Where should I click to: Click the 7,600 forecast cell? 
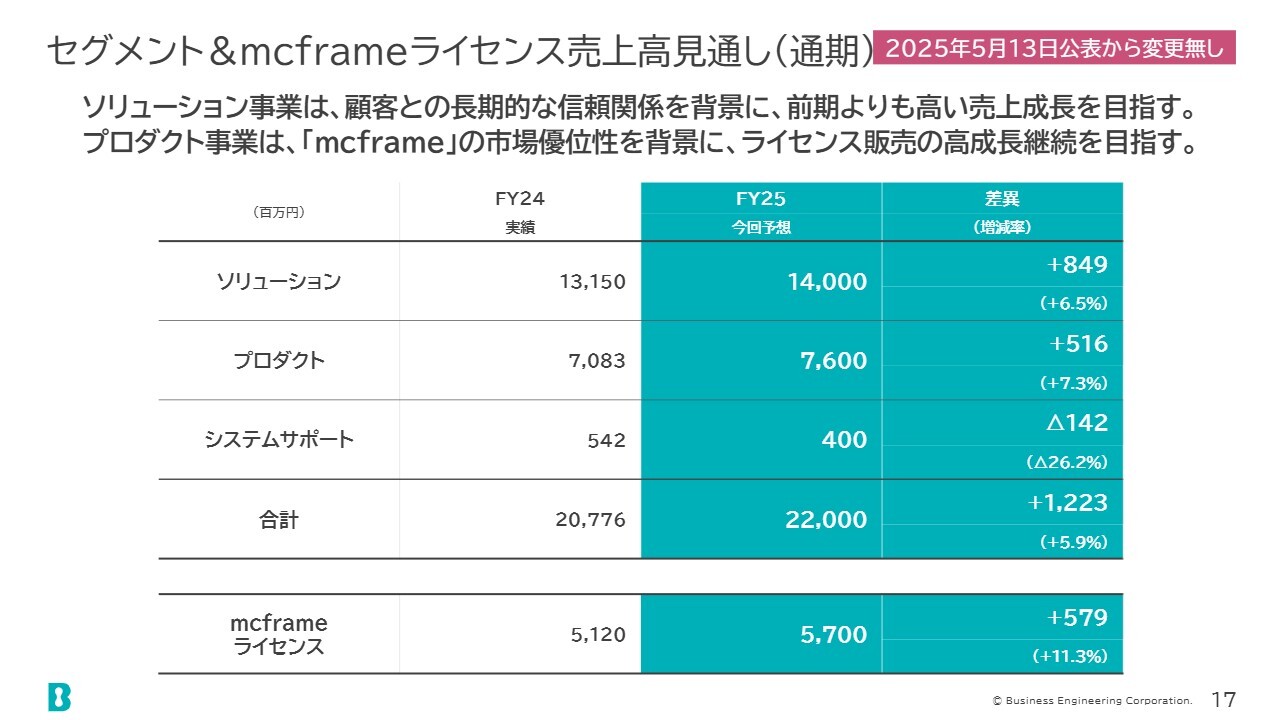[x=761, y=361]
